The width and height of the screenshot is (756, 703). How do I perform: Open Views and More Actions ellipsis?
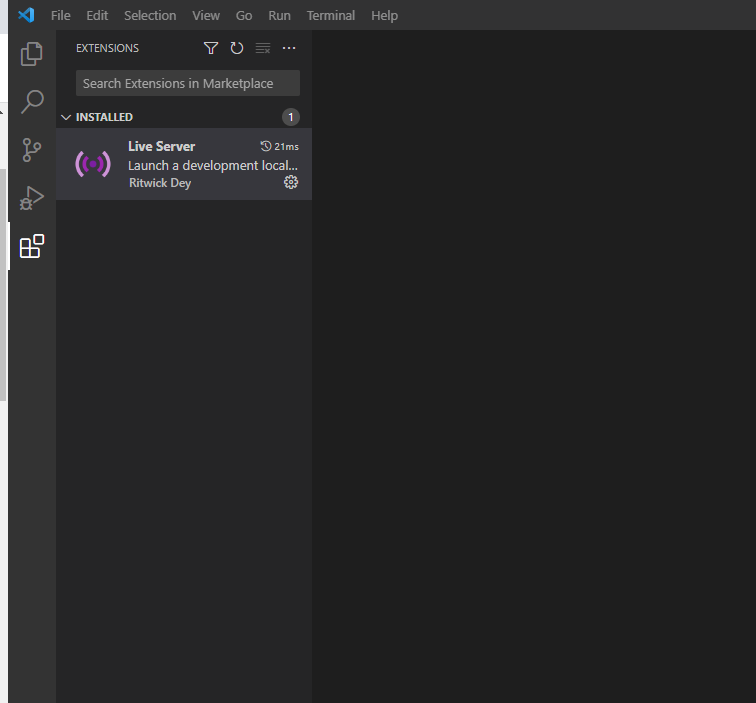tap(289, 48)
